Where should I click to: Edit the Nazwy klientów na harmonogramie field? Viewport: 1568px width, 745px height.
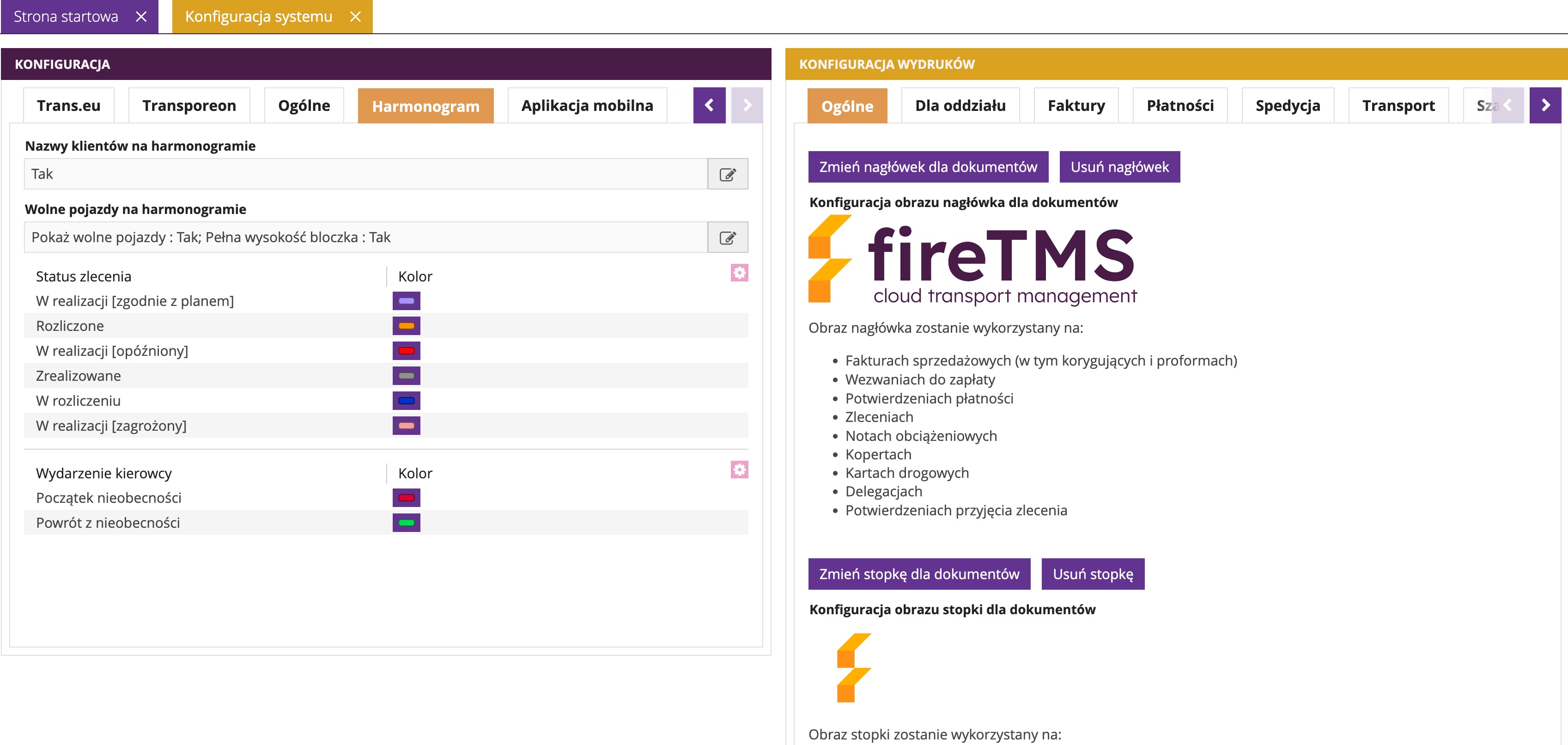pos(727,174)
